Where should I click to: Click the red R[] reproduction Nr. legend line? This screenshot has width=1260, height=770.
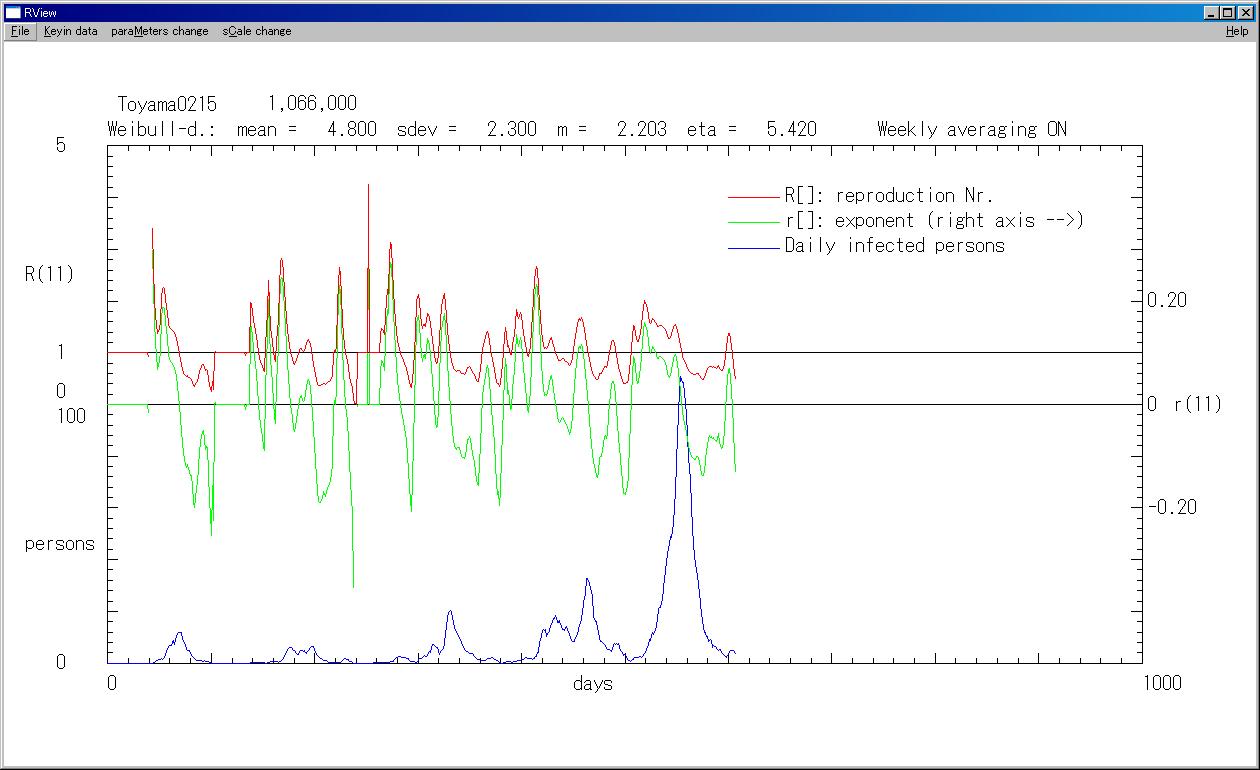pos(753,197)
